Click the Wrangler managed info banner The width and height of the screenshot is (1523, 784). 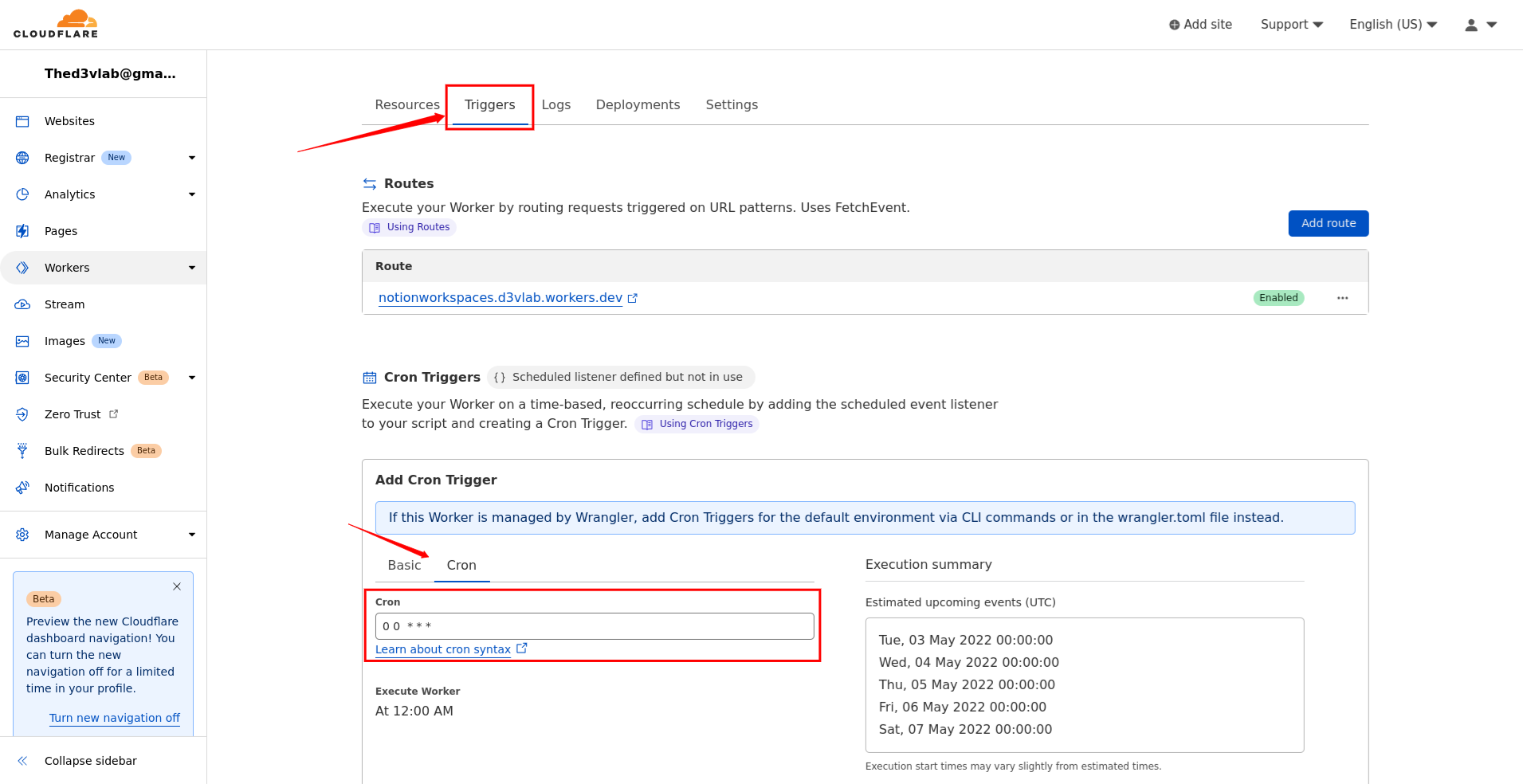coord(865,518)
